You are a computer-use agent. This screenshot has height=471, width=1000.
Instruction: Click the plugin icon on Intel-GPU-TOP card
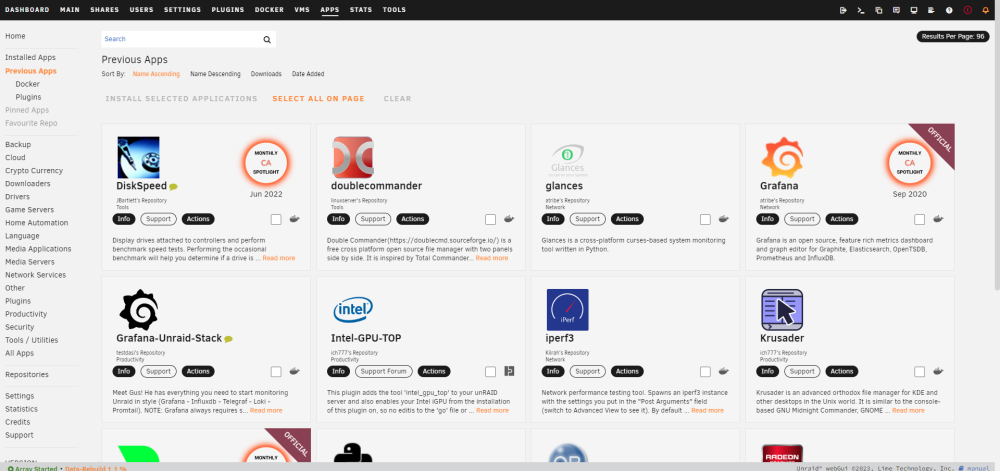point(509,371)
